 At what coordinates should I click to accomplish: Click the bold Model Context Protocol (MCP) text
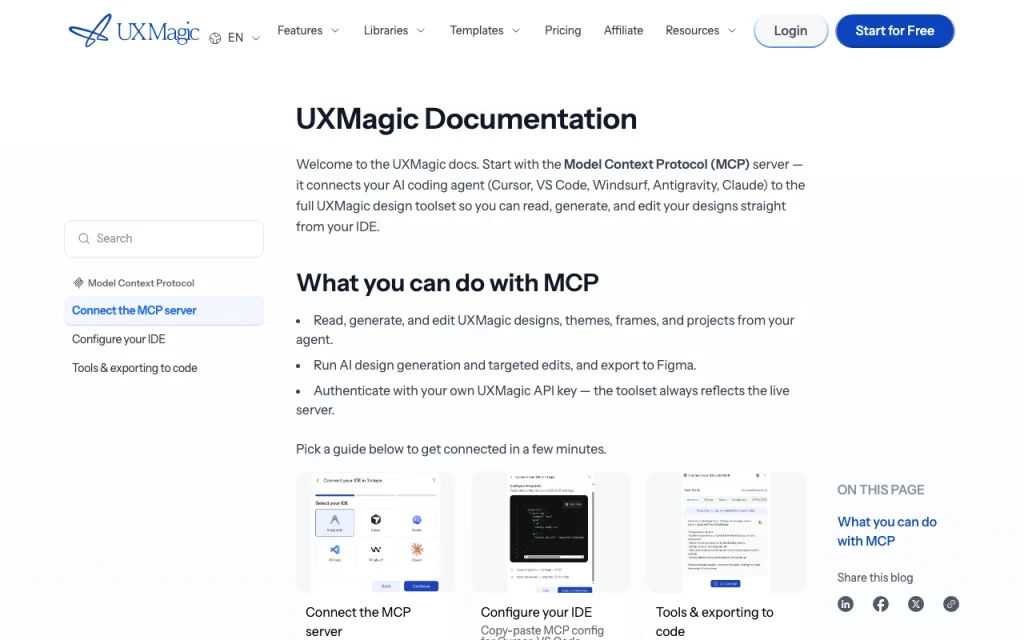tap(656, 164)
